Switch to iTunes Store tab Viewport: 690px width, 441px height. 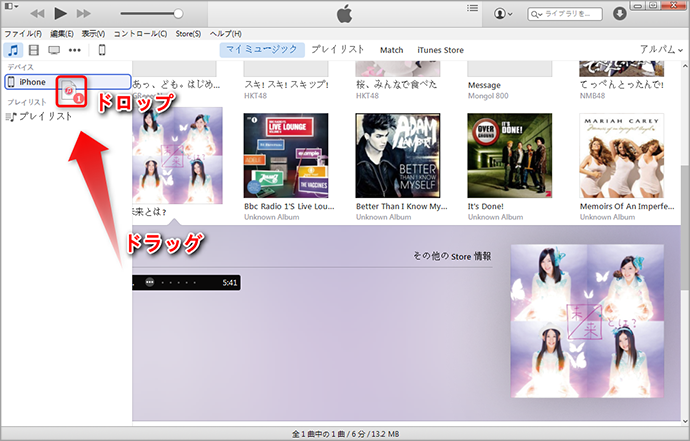(440, 50)
